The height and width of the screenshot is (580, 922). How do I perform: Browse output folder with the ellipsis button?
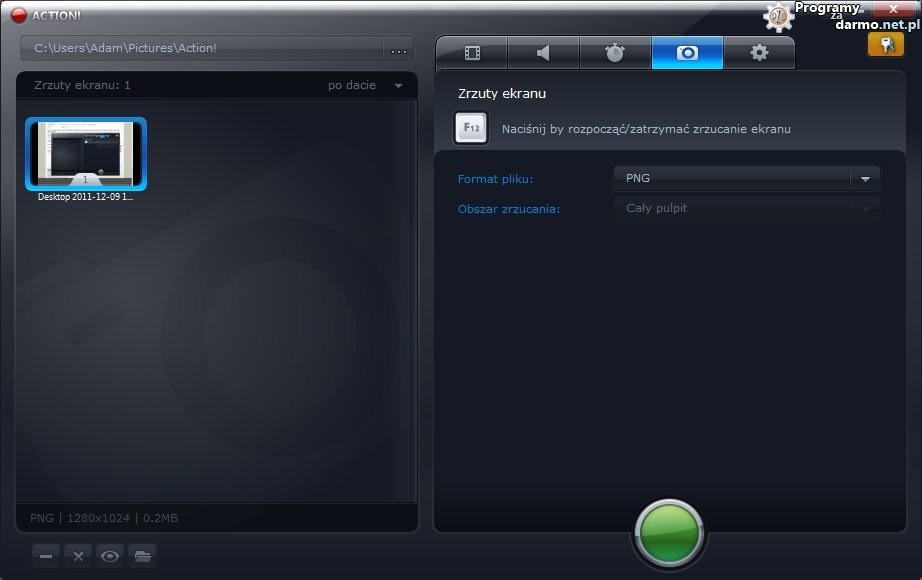pos(399,48)
